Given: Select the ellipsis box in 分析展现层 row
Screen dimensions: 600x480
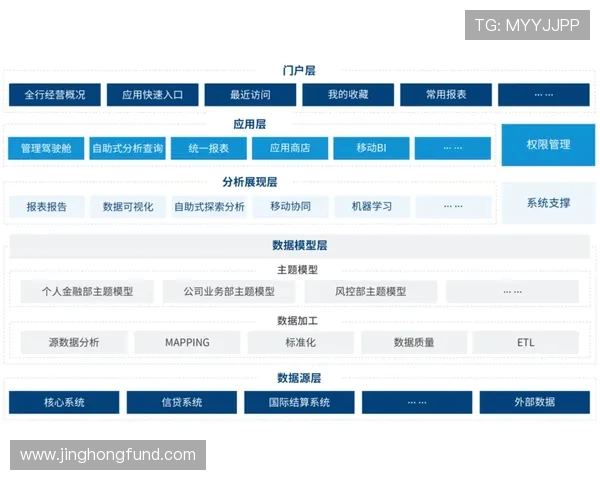Looking at the screenshot, I should tap(453, 207).
